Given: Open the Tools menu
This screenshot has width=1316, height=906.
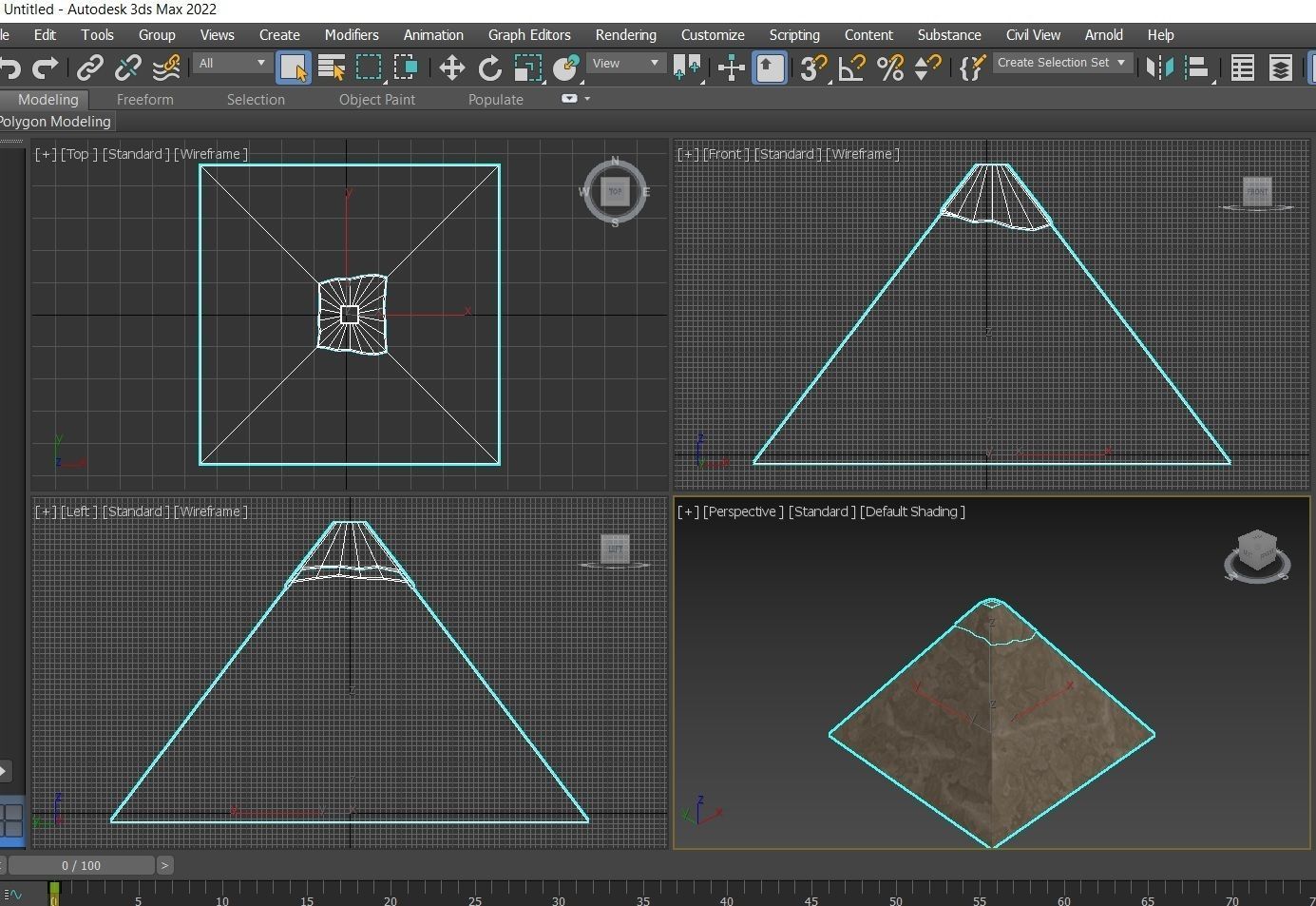Looking at the screenshot, I should point(97,35).
